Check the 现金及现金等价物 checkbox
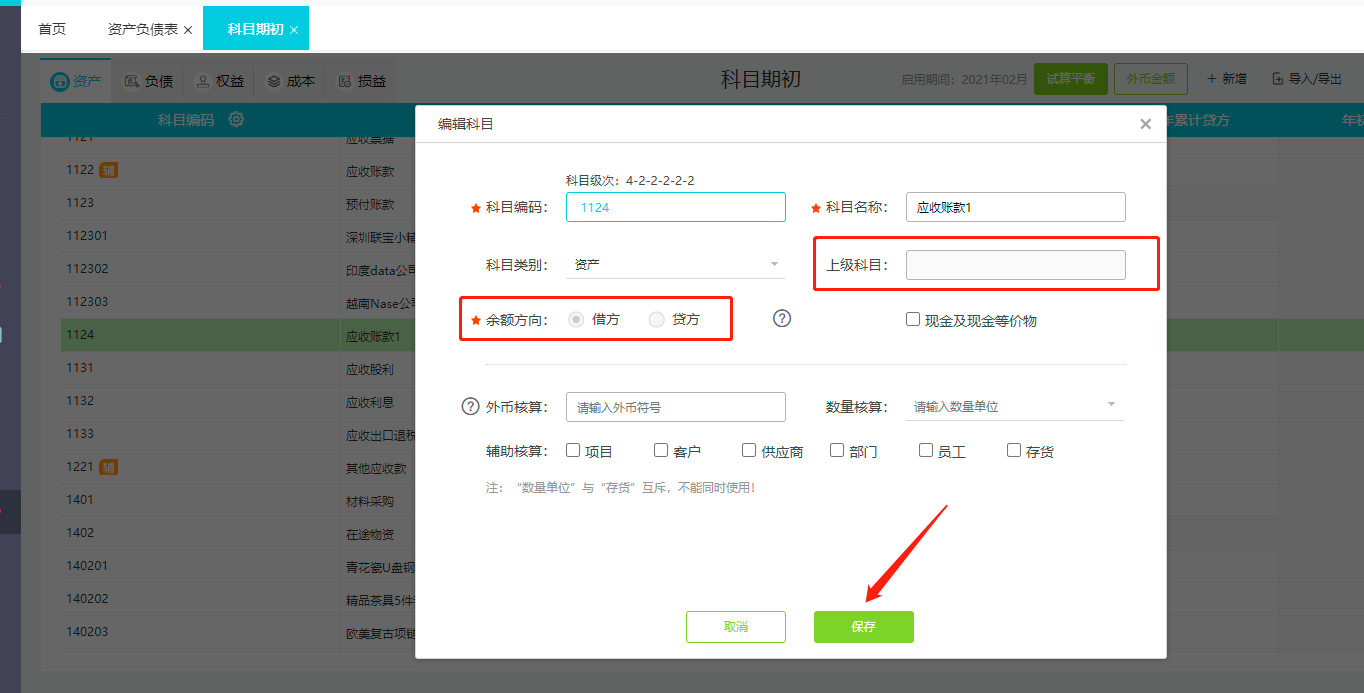 coord(912,319)
